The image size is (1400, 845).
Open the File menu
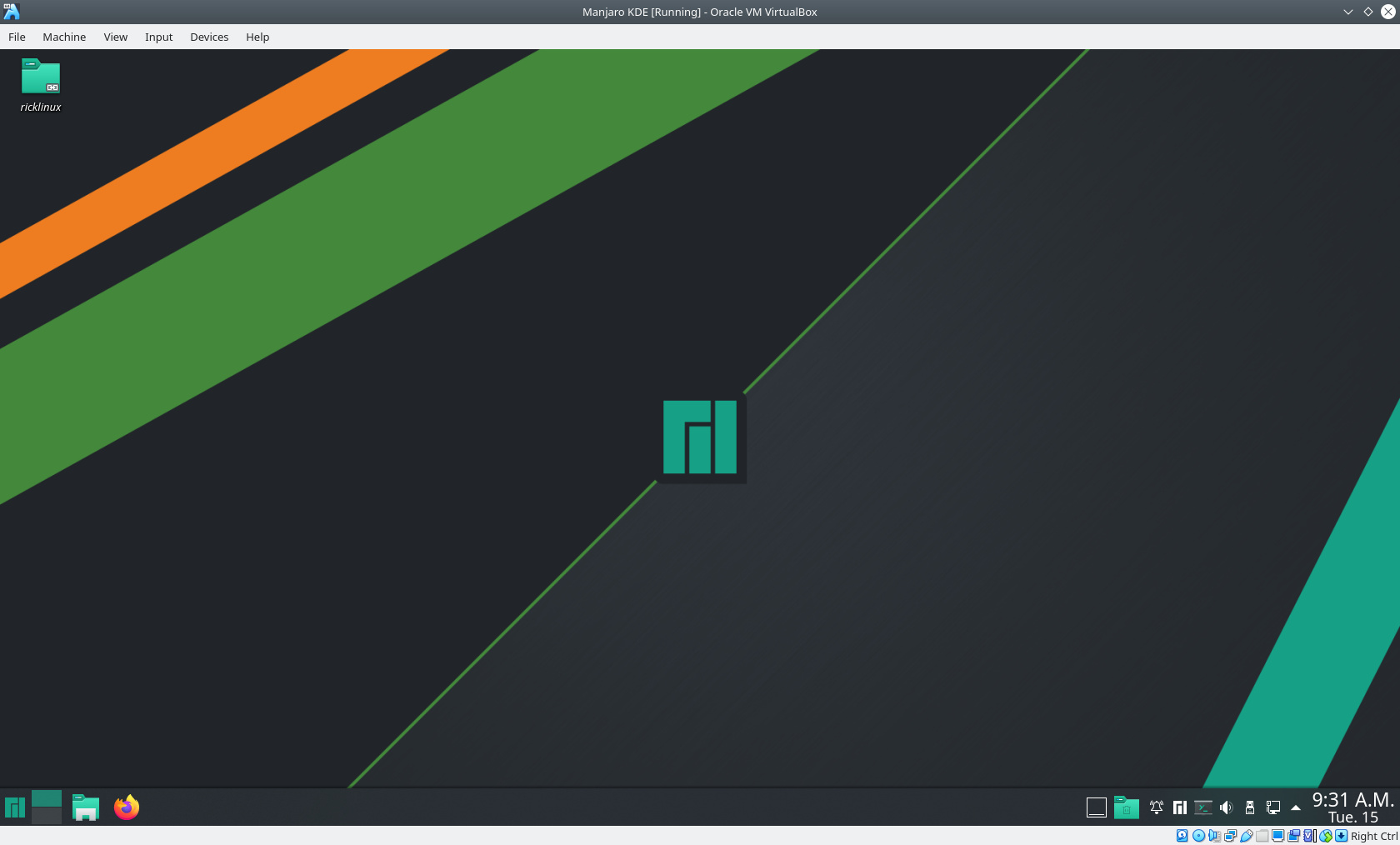pyautogui.click(x=17, y=37)
